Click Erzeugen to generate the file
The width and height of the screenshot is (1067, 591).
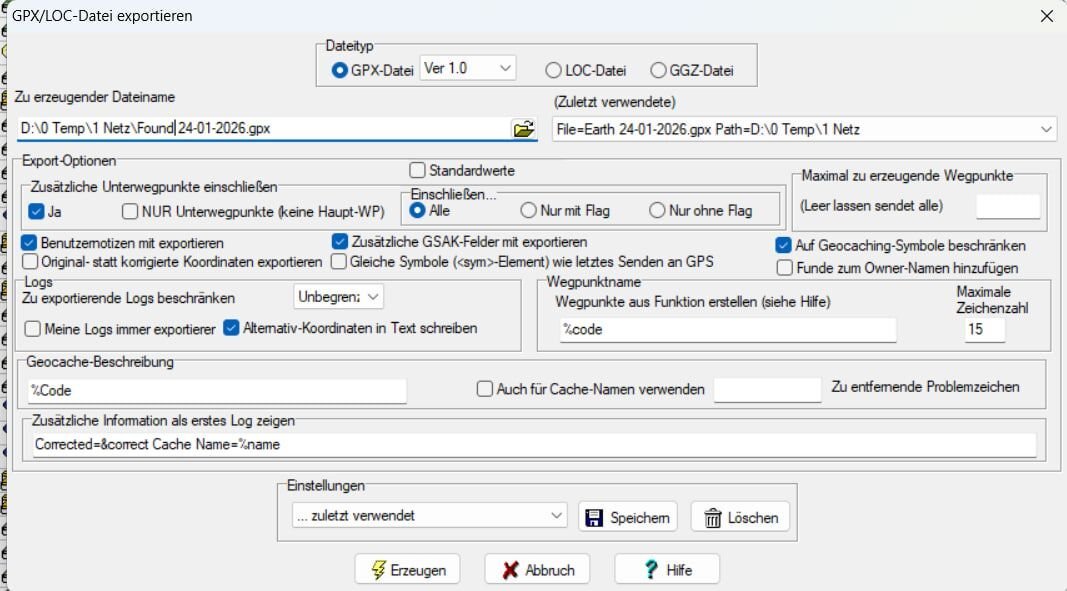(407, 570)
